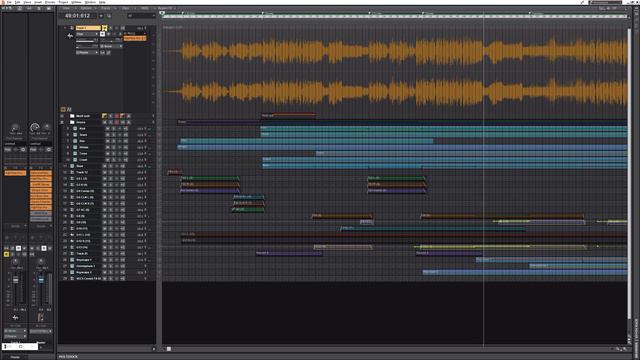
Task: Click the Drums folder icon
Action: click(72, 122)
